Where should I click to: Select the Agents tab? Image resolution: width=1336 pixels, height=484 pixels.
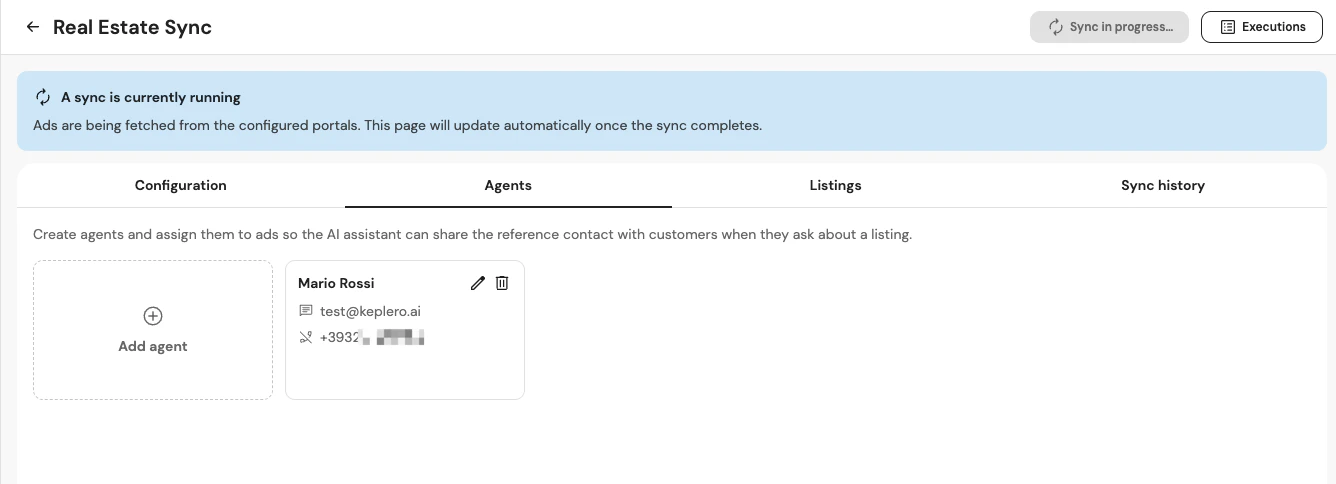[x=508, y=185]
